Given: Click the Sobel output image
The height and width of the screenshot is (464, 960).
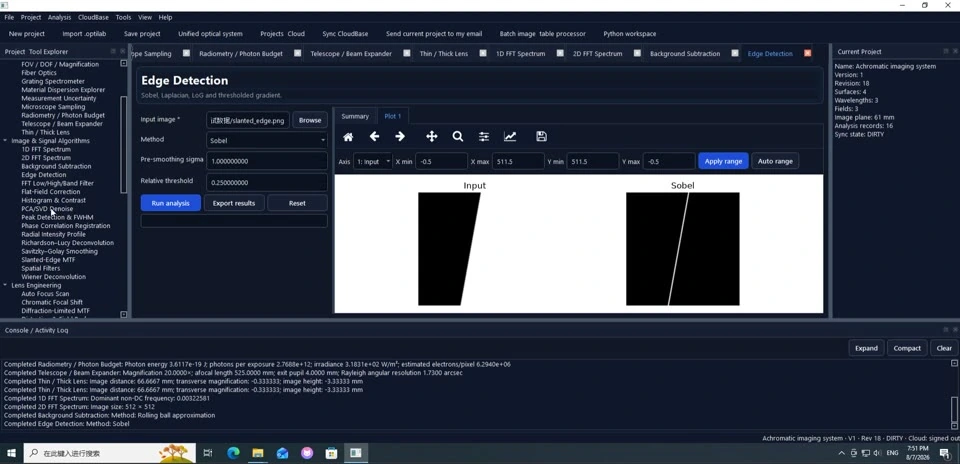Looking at the screenshot, I should coord(683,249).
